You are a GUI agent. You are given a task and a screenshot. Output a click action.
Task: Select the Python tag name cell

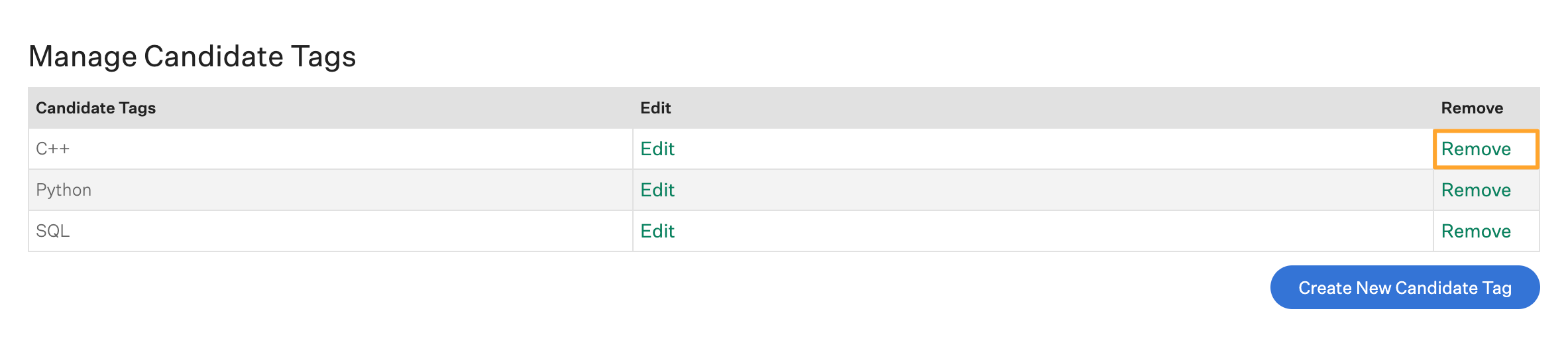click(64, 190)
